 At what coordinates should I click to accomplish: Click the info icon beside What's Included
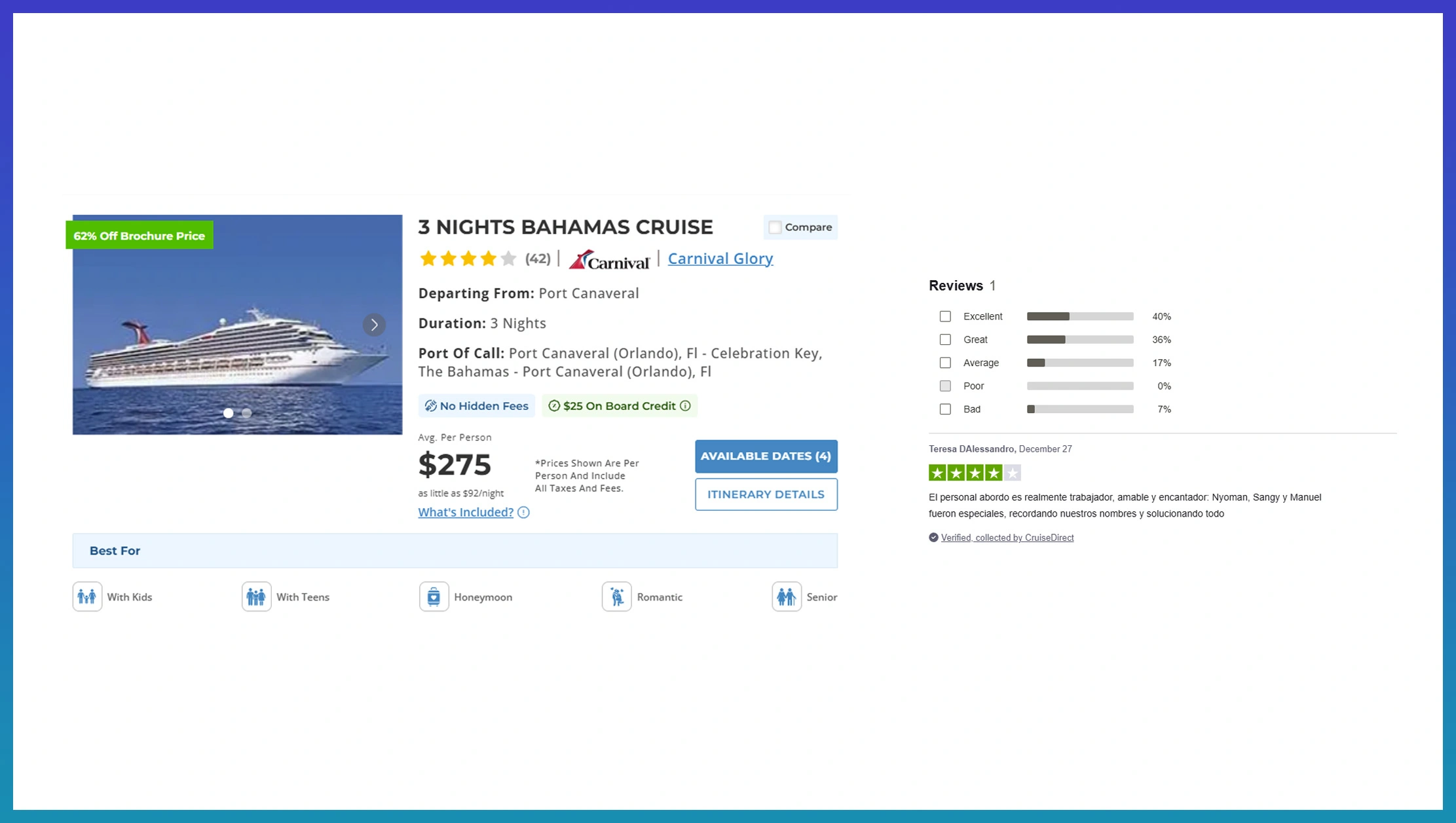tap(523, 513)
